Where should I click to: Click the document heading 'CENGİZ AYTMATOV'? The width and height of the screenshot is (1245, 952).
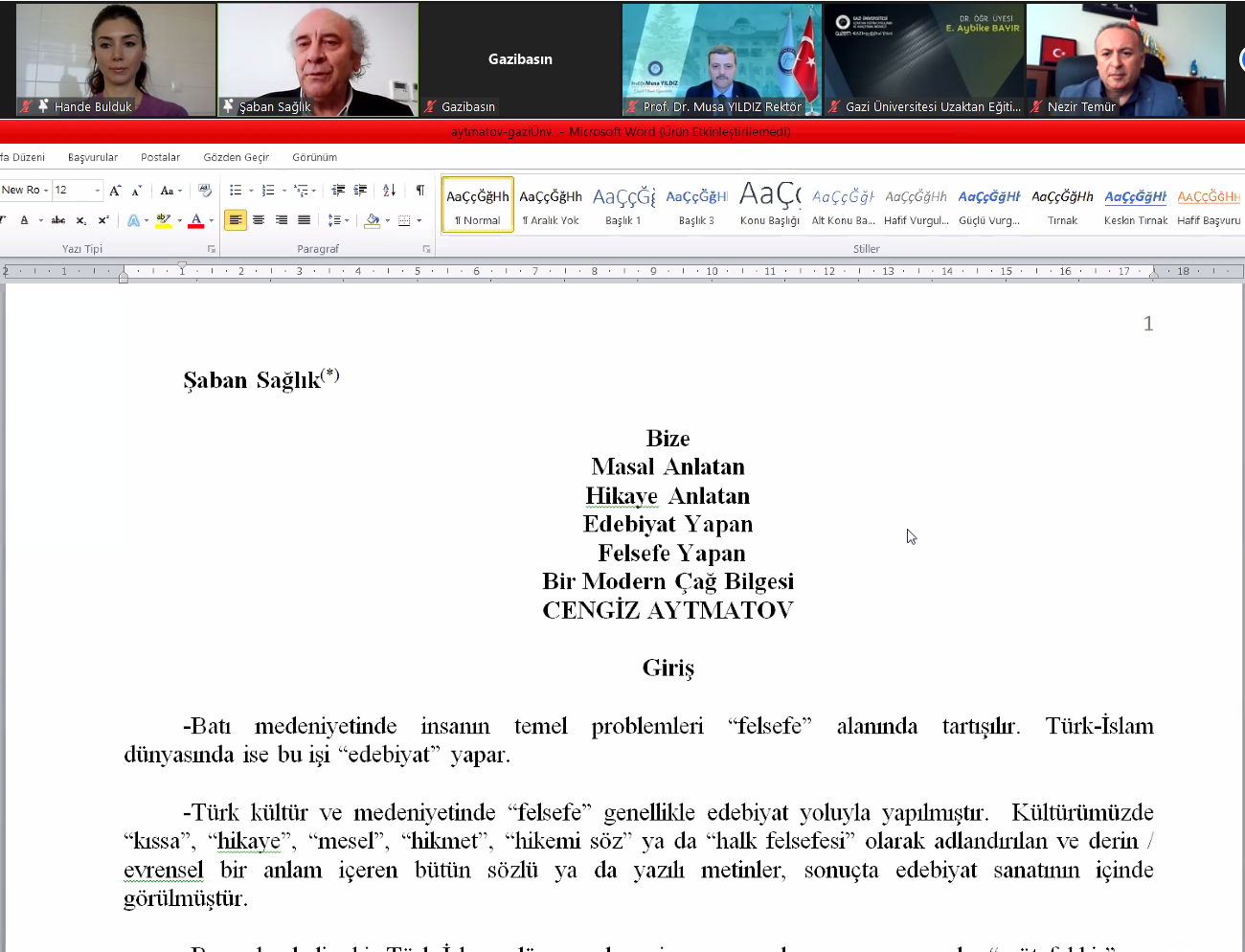[668, 610]
